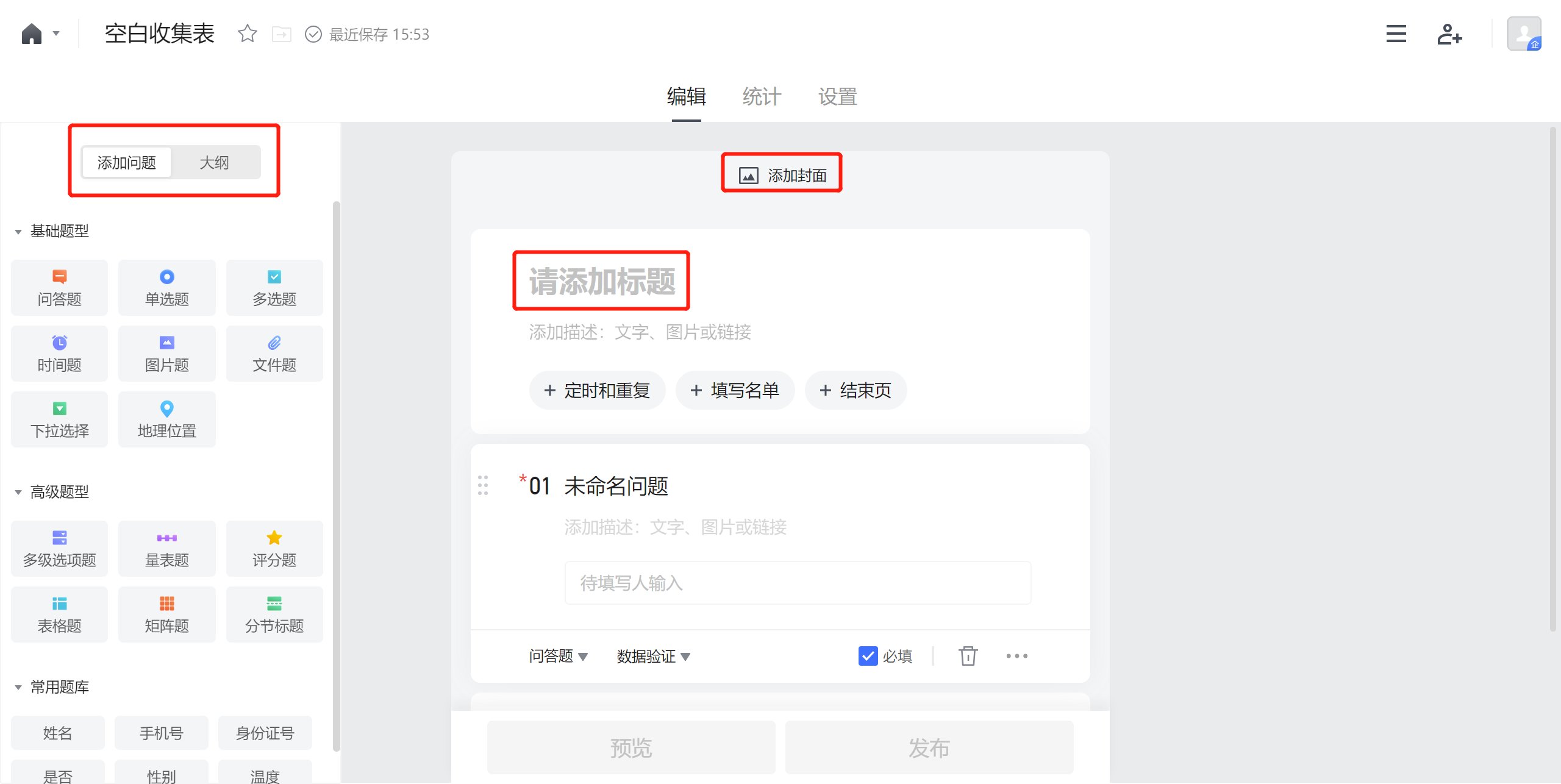Open the 设置 tab

click(x=837, y=96)
